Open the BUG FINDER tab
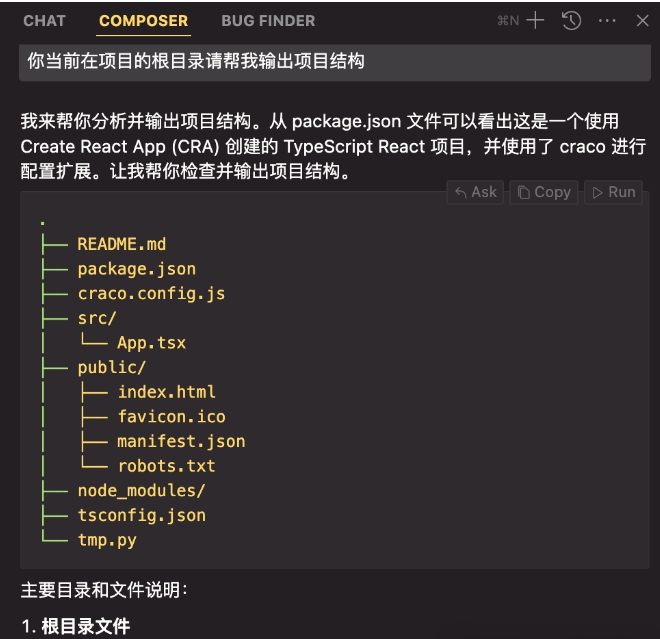This screenshot has width=660, height=639. click(268, 20)
